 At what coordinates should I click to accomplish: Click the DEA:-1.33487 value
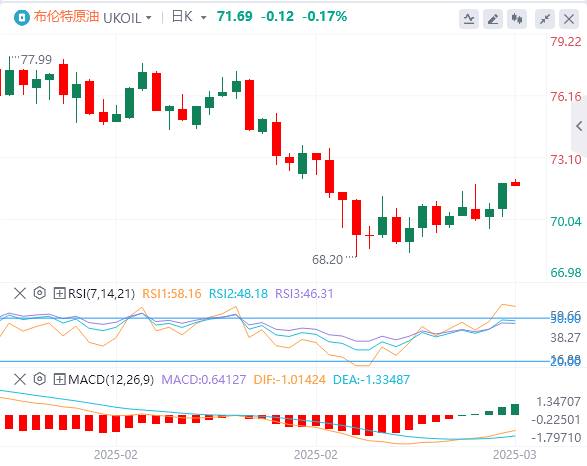click(x=371, y=380)
